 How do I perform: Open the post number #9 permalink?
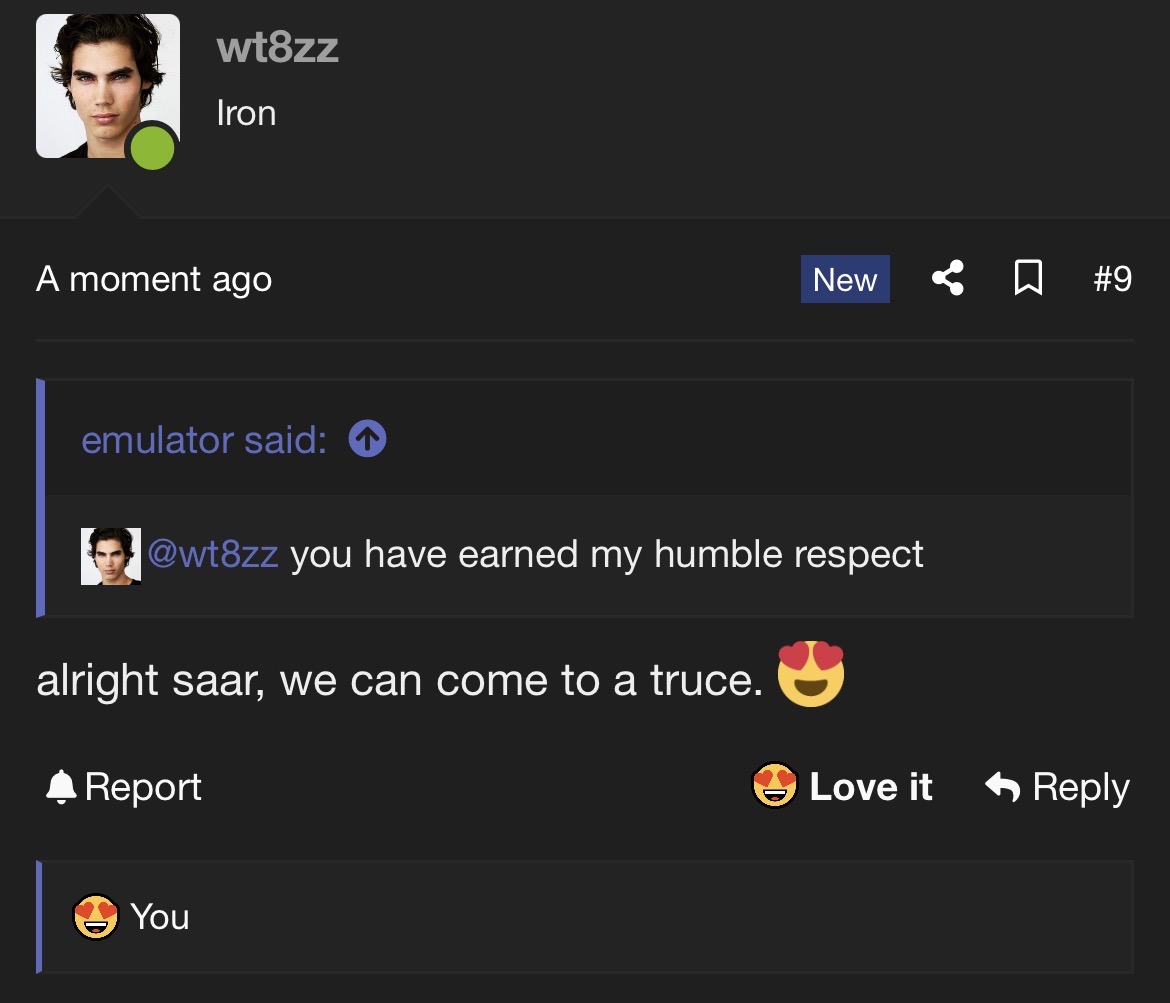click(x=1113, y=278)
